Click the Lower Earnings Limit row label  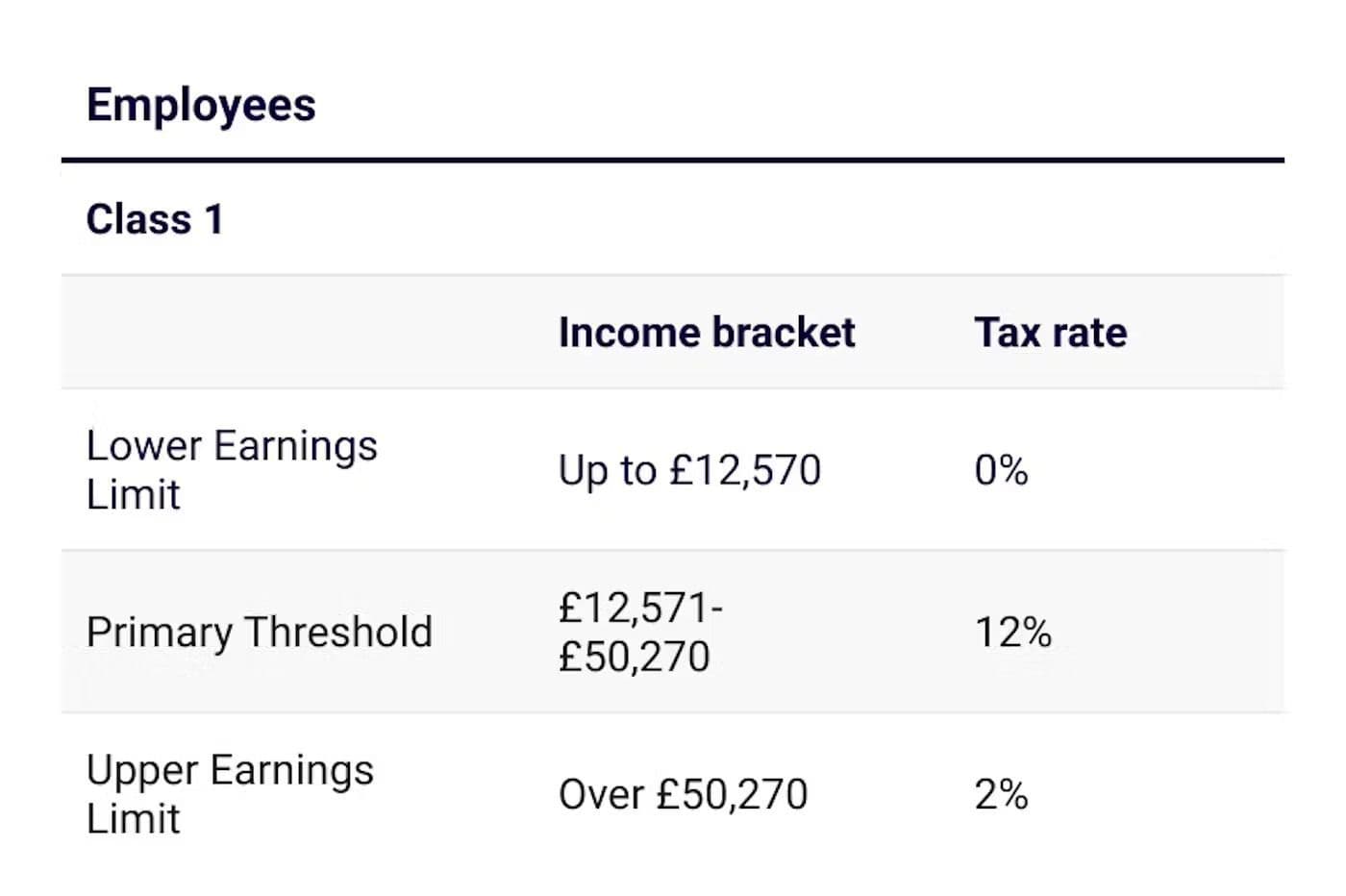pyautogui.click(x=232, y=470)
